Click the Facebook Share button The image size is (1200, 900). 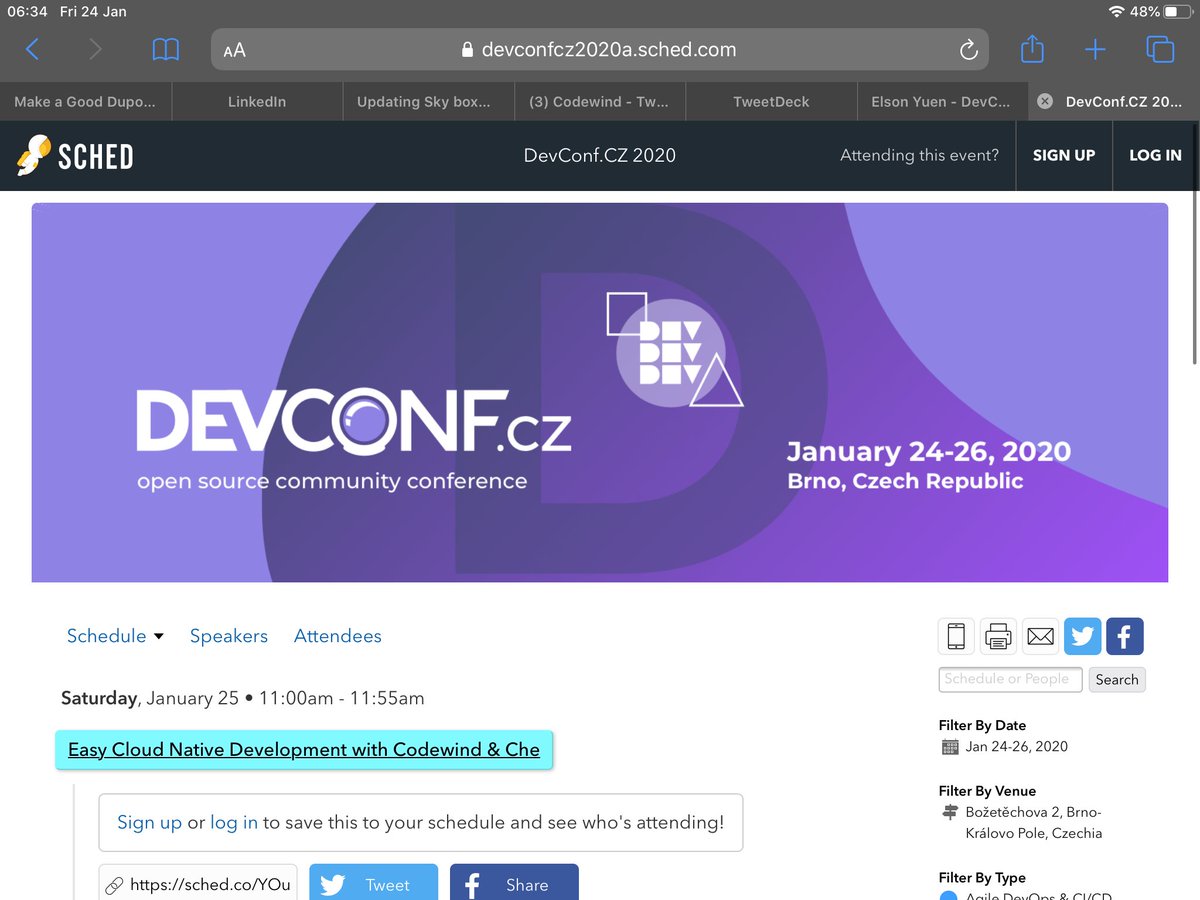click(514, 884)
